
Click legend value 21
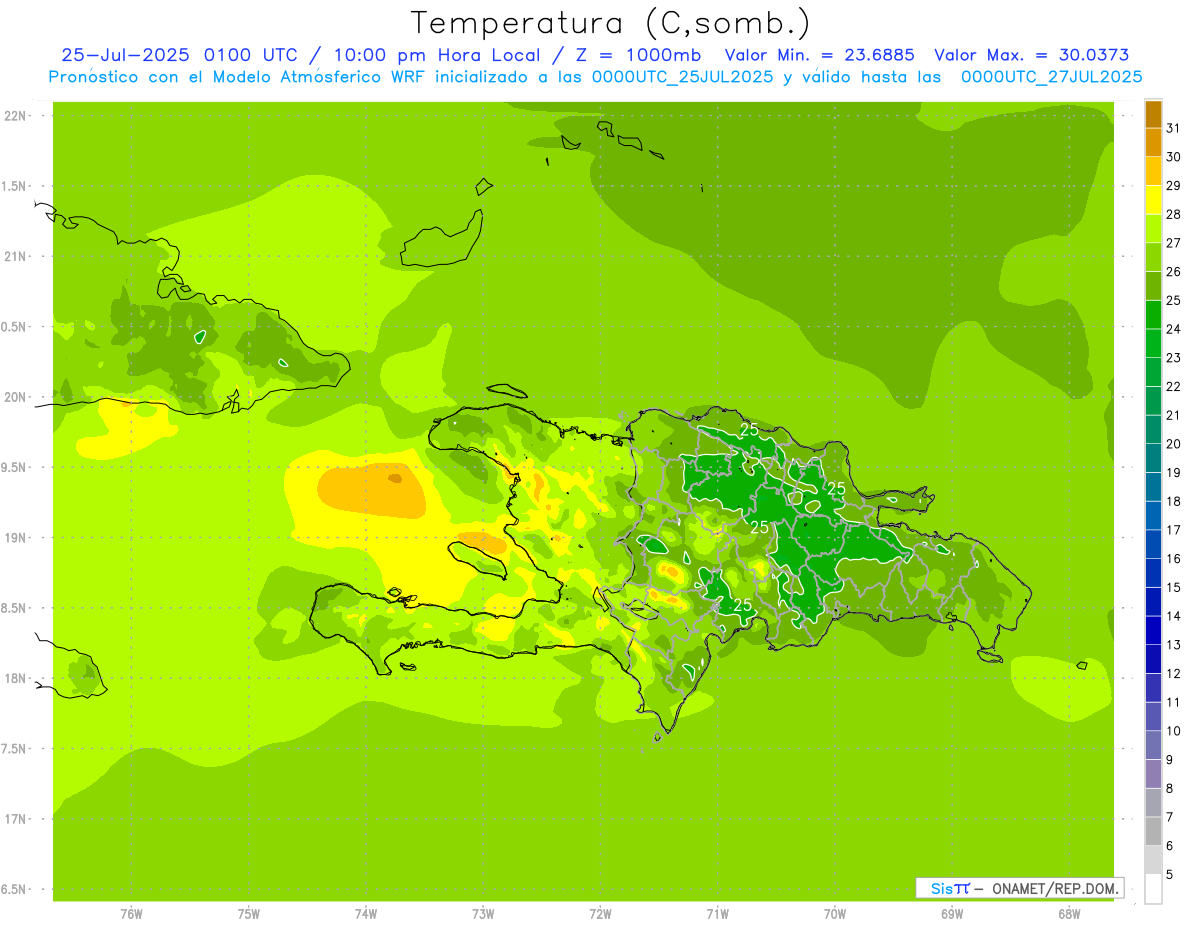1174,415
